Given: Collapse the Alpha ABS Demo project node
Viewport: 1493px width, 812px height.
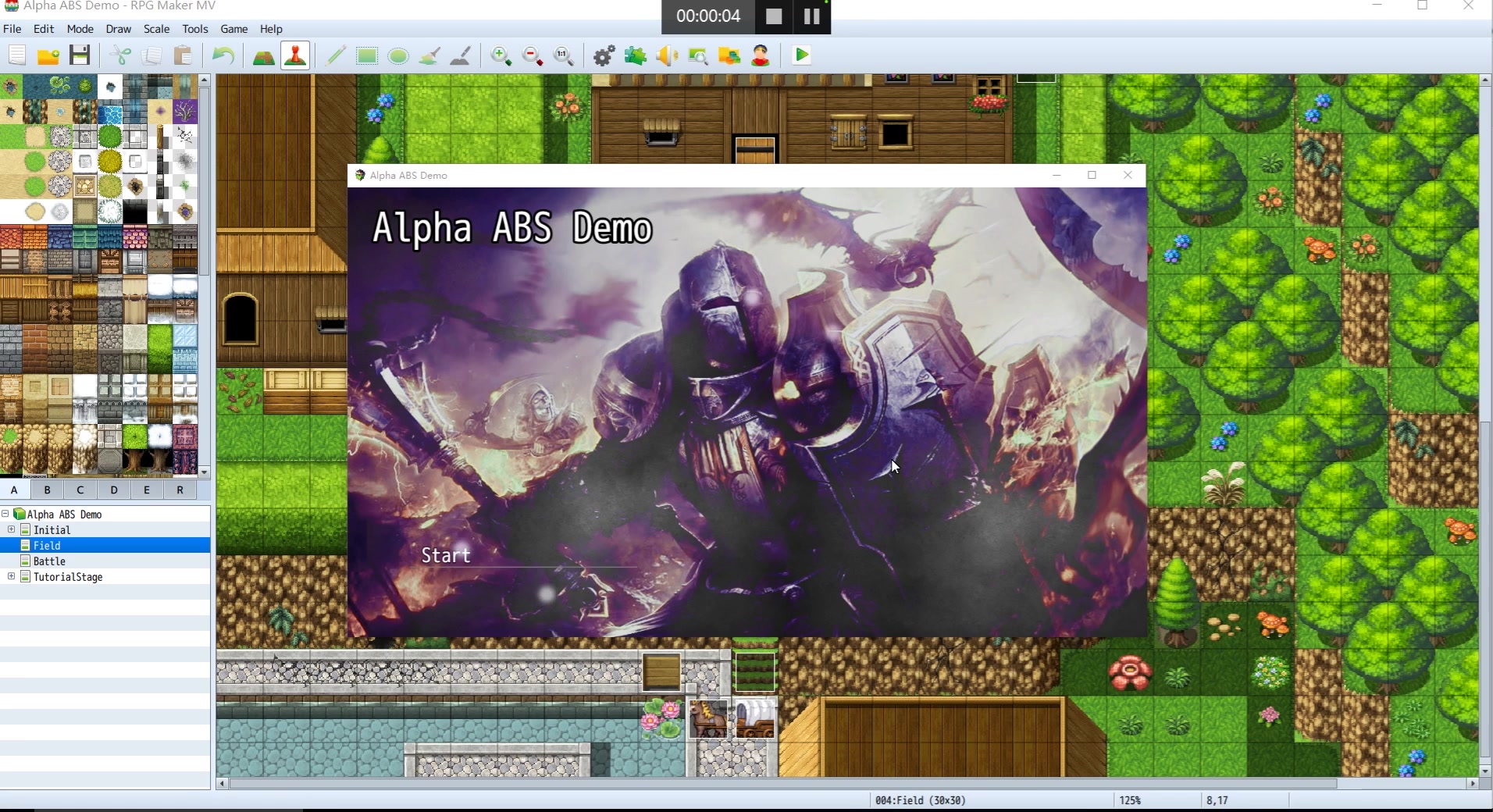Looking at the screenshot, I should [6, 514].
